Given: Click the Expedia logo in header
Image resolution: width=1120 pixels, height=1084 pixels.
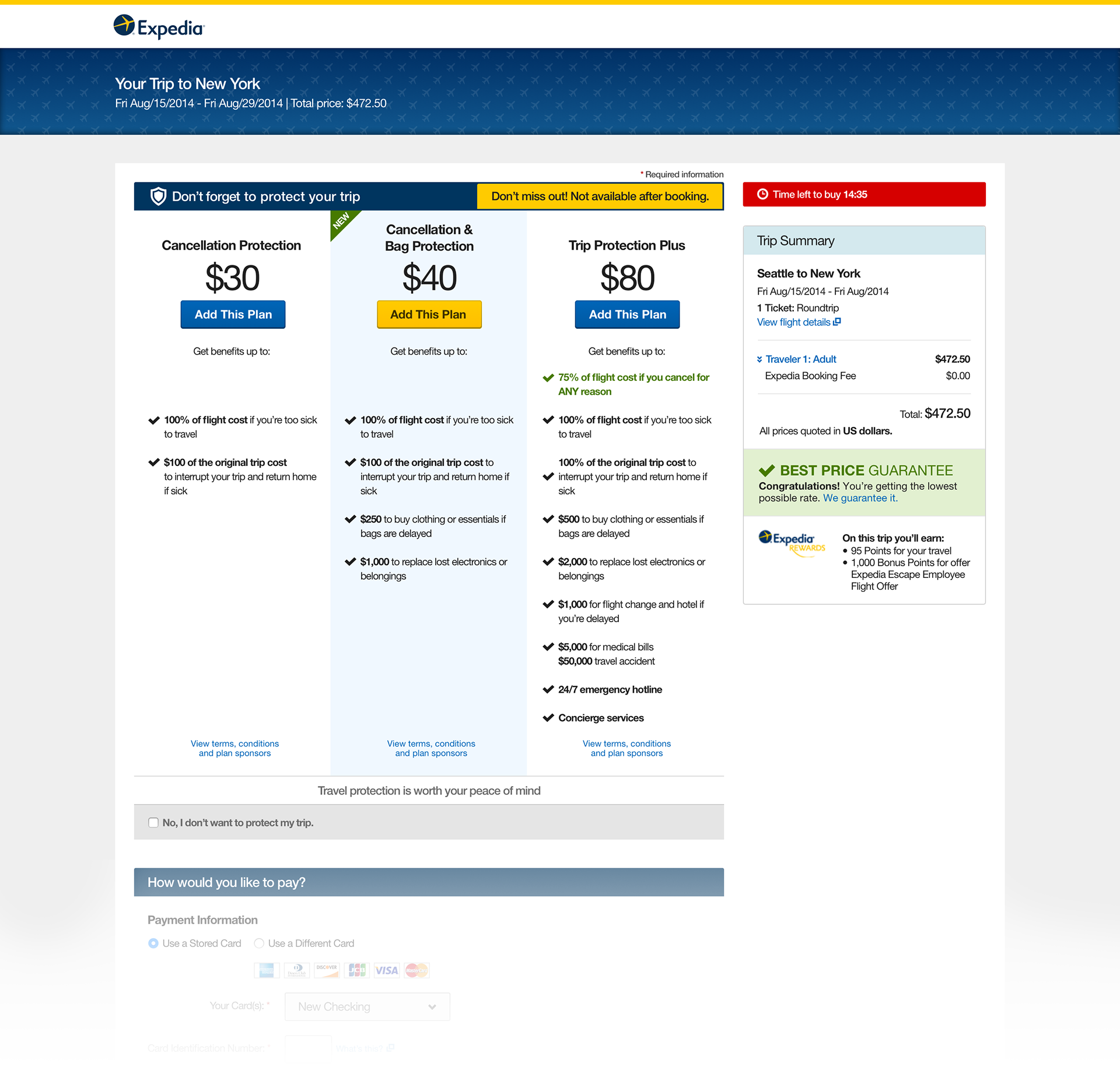Looking at the screenshot, I should pos(159,27).
